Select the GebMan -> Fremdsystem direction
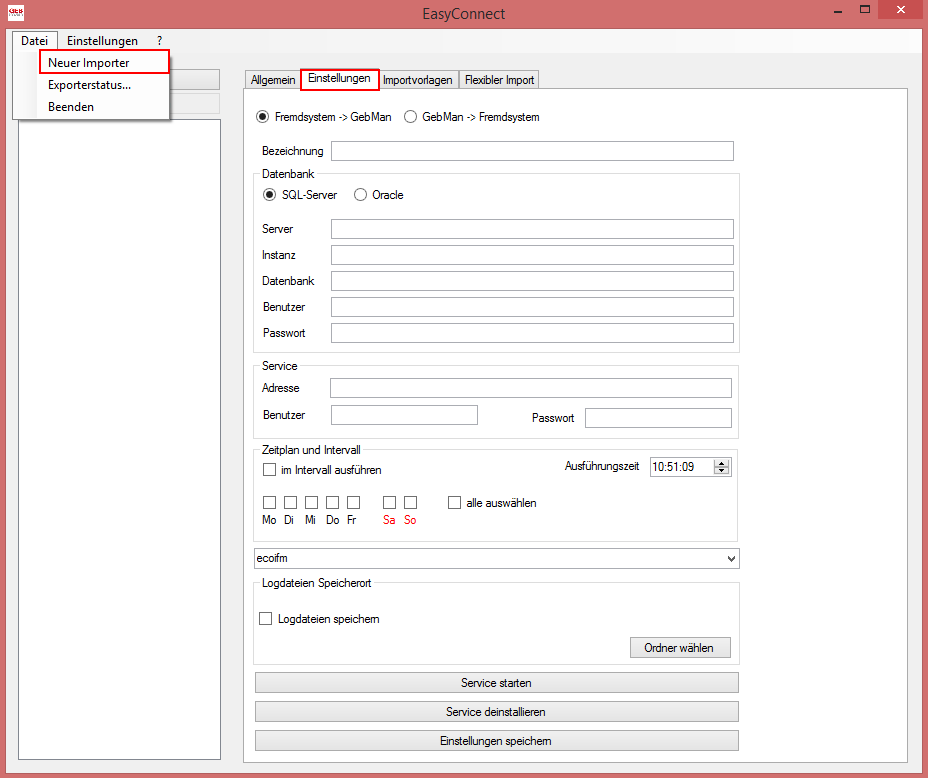The image size is (928, 778). coord(410,116)
